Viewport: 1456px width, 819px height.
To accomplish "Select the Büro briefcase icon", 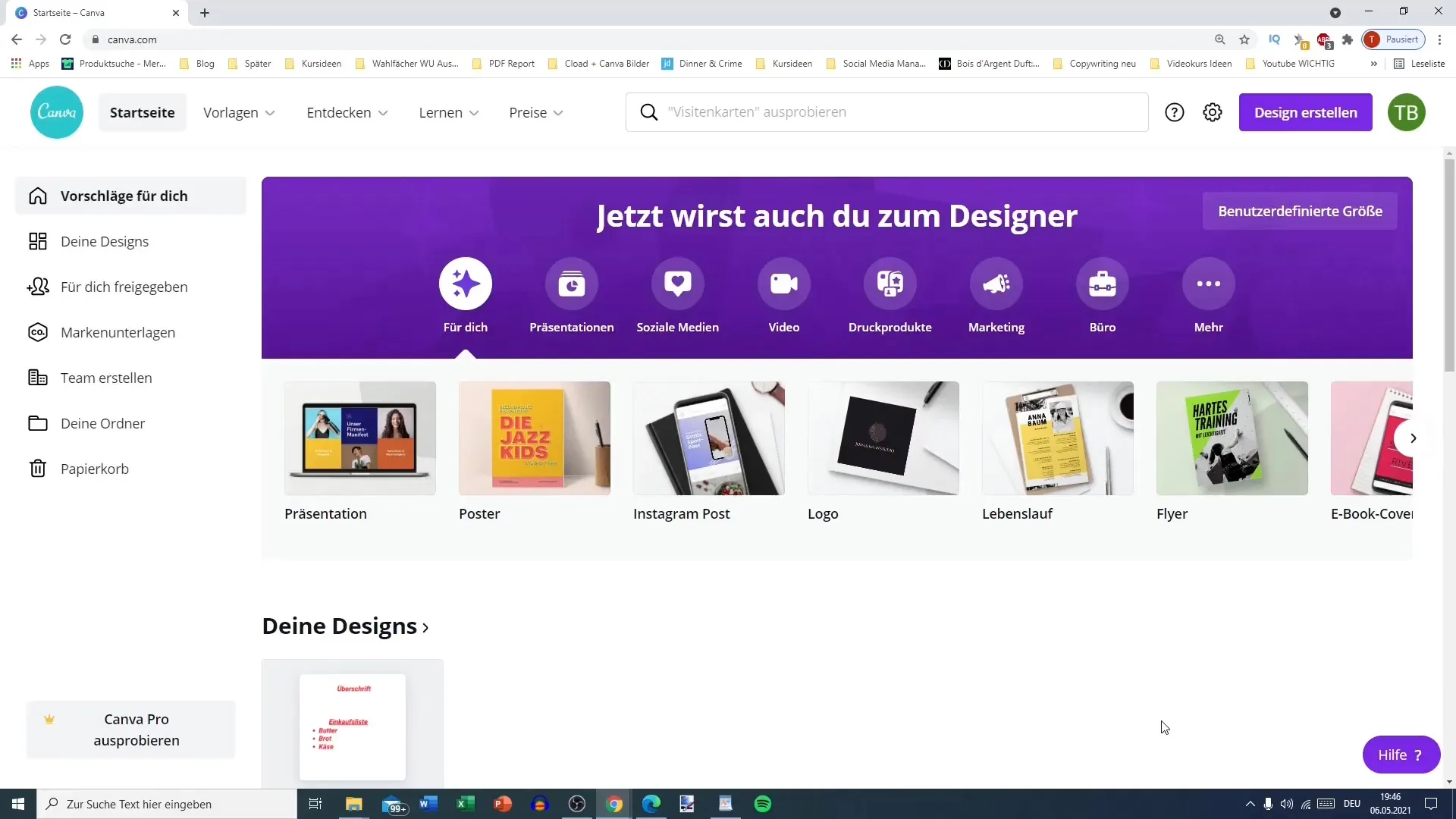I will (1103, 284).
